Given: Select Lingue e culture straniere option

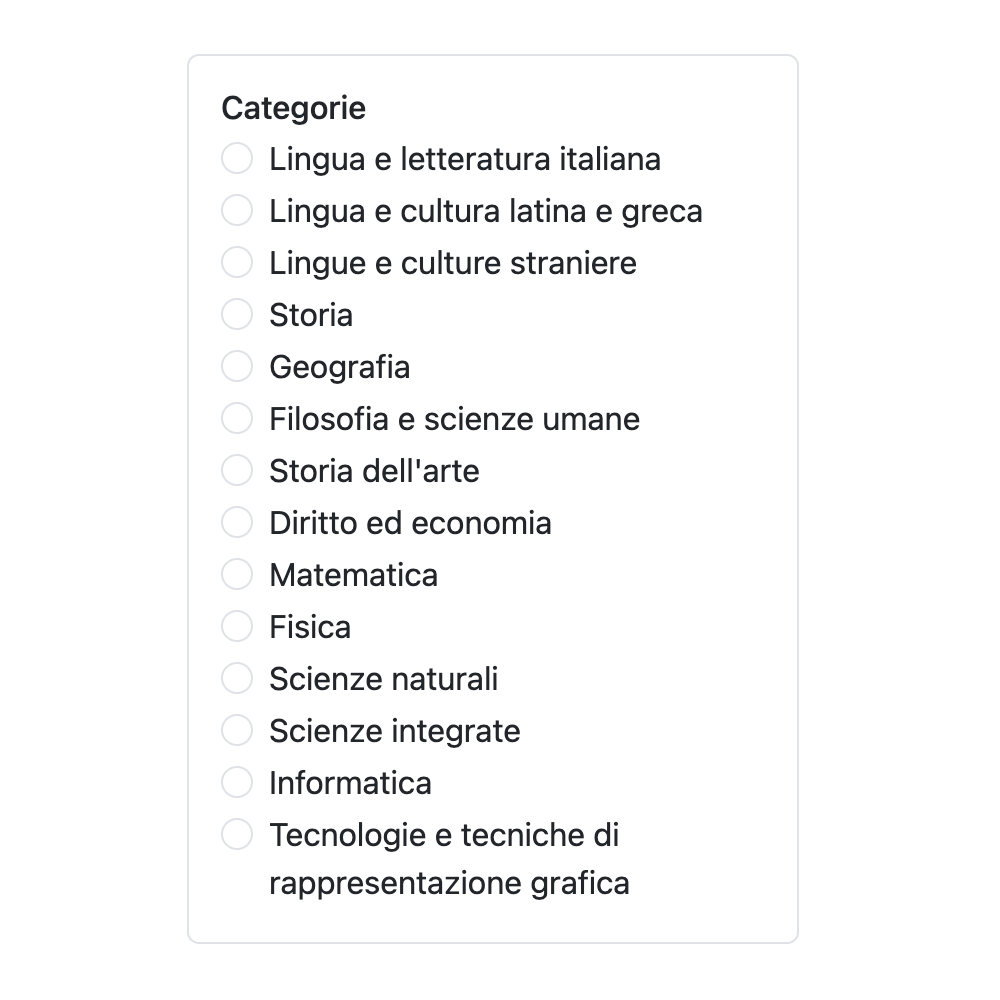Looking at the screenshot, I should [237, 262].
